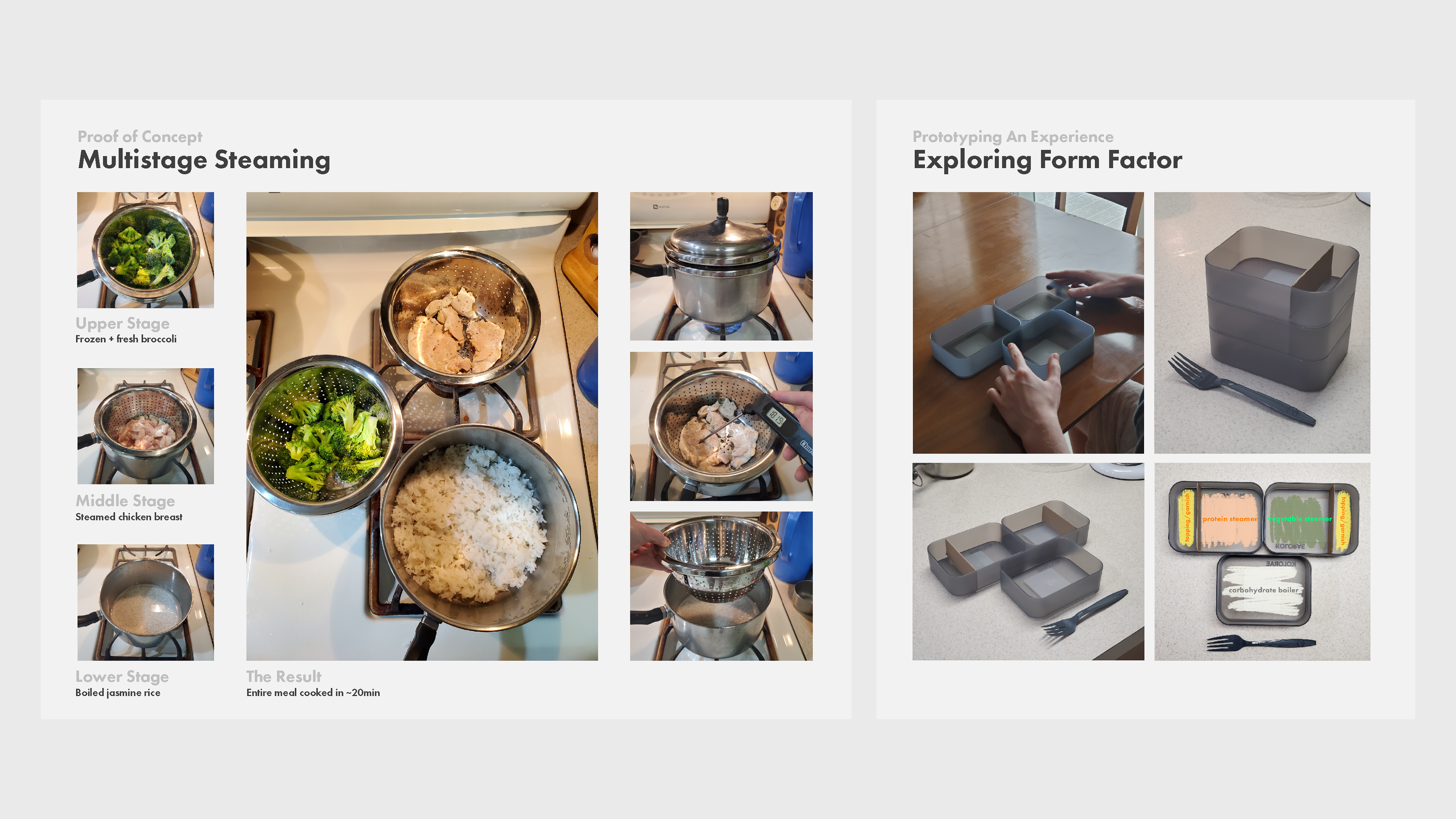Image resolution: width=1456 pixels, height=819 pixels.
Task: Click the colander stacking onto pot photo
Action: pos(721,586)
